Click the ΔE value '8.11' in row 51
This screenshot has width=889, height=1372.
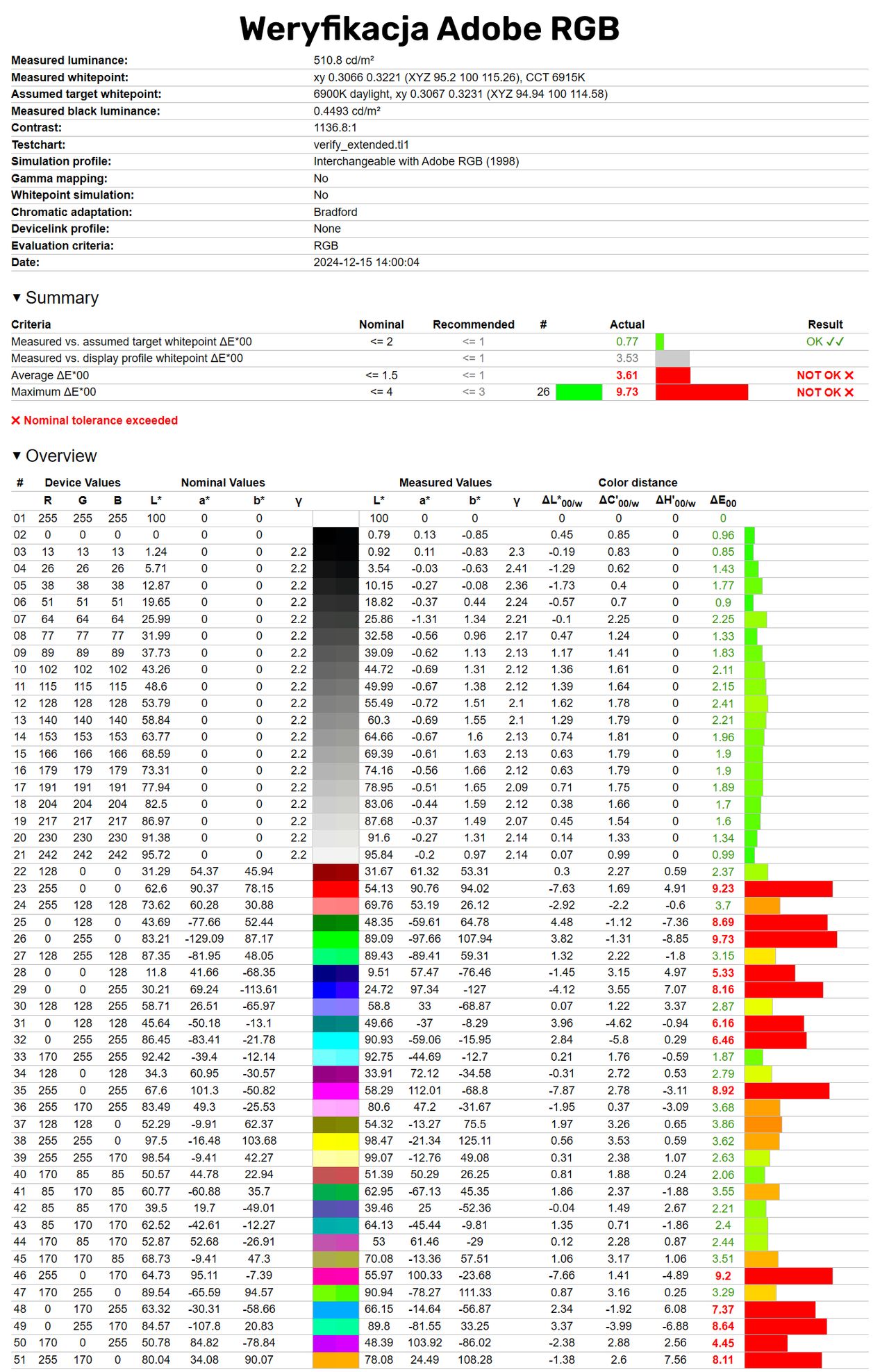click(723, 1359)
